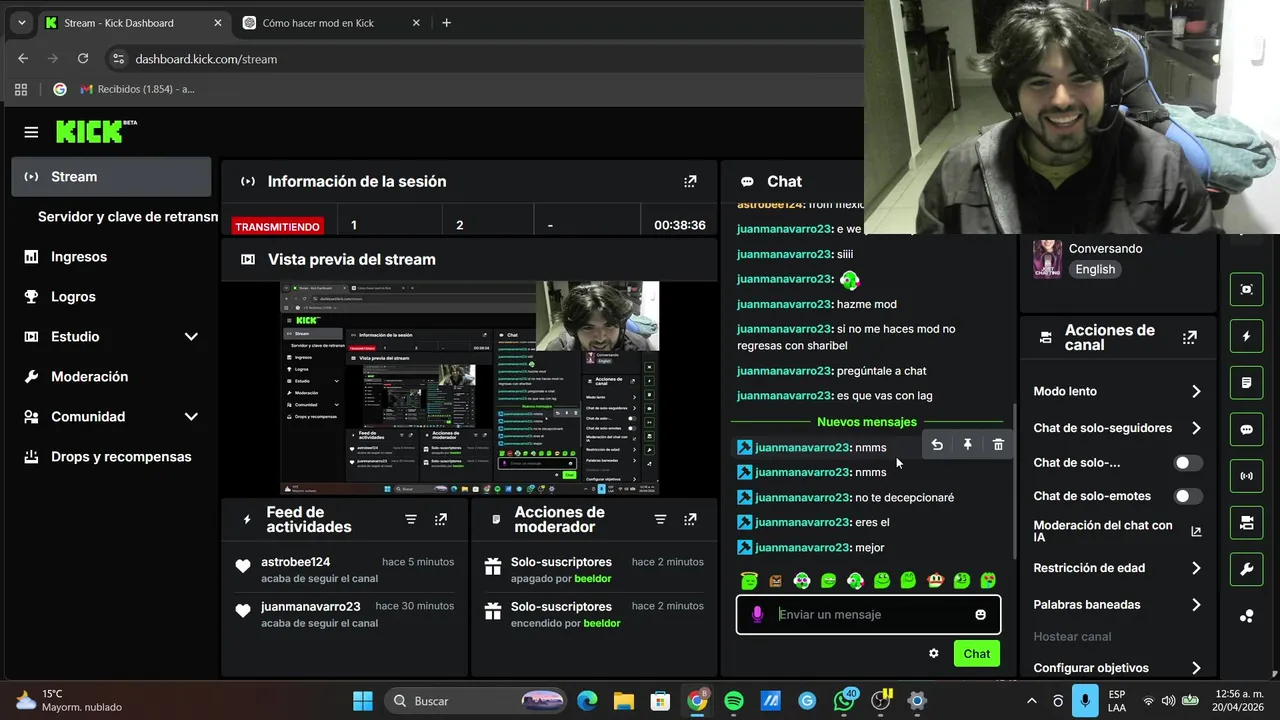Viewport: 1280px width, 720px height.
Task: Click the purple microphone icon in chat input
Action: (757, 614)
